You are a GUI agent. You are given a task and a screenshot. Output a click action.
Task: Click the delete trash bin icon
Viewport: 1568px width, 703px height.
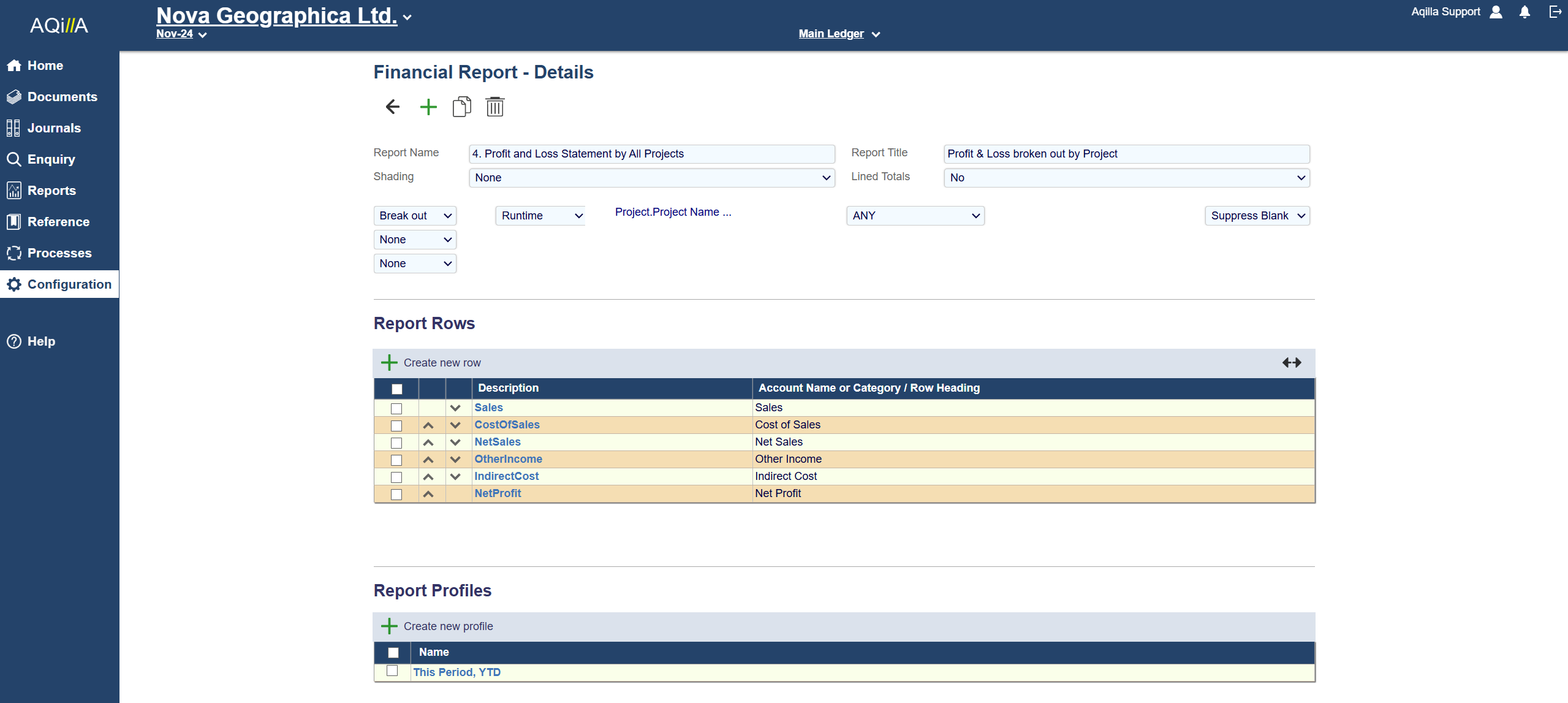click(x=494, y=107)
